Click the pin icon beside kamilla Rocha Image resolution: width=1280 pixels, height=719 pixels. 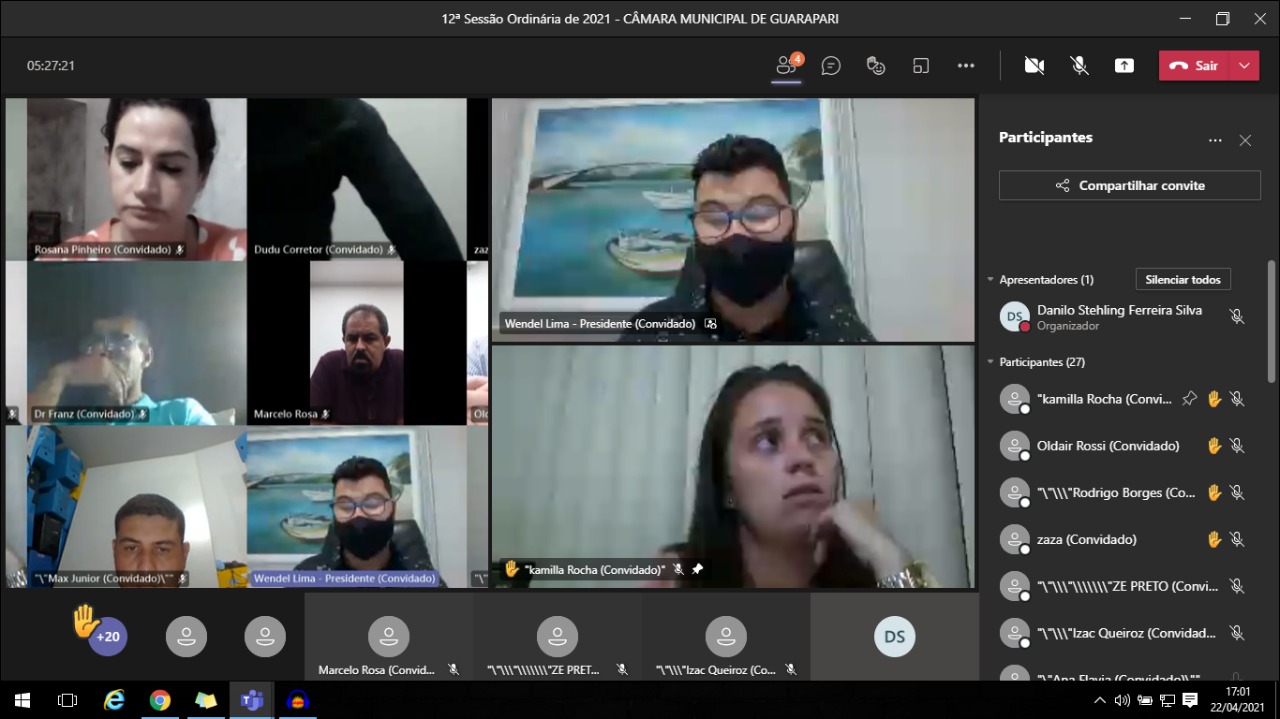[1189, 399]
